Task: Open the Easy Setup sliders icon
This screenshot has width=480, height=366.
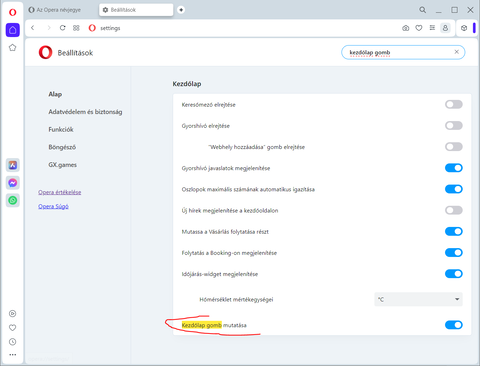Action: point(432,28)
